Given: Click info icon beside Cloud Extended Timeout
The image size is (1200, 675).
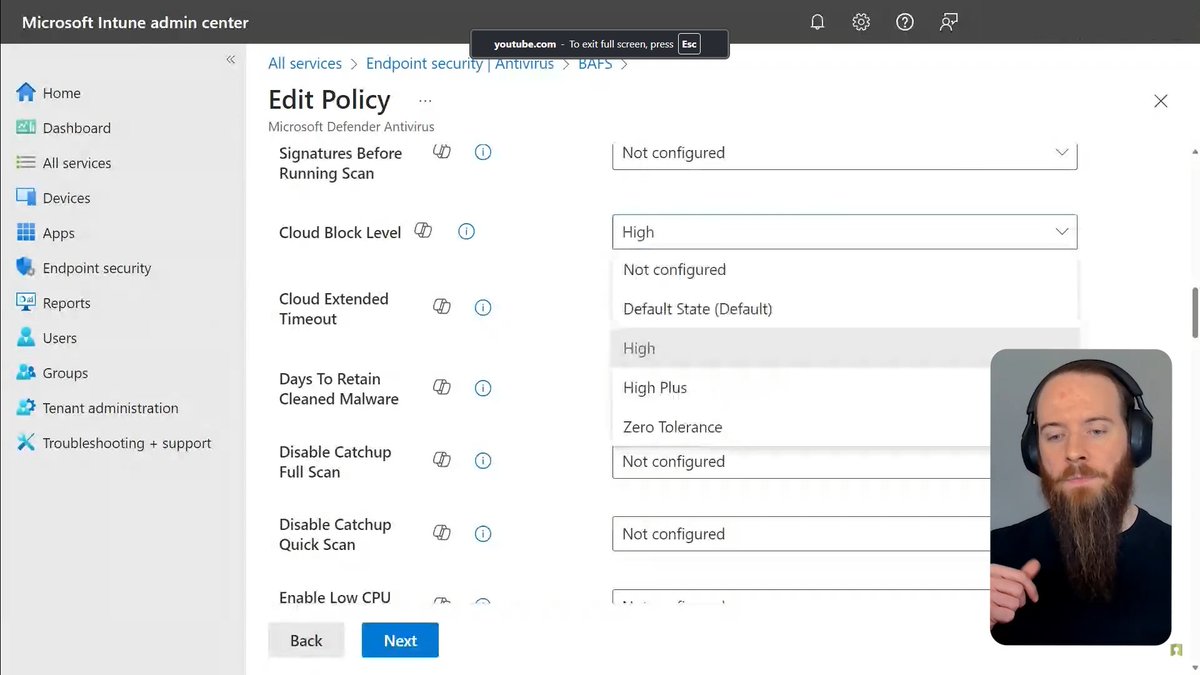Looking at the screenshot, I should pos(483,307).
